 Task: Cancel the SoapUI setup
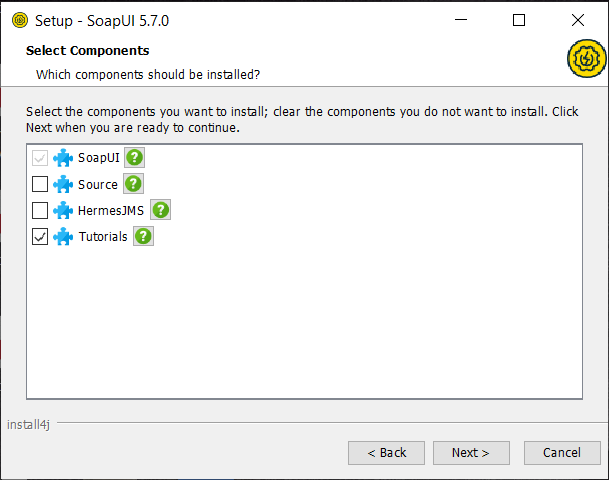(562, 453)
